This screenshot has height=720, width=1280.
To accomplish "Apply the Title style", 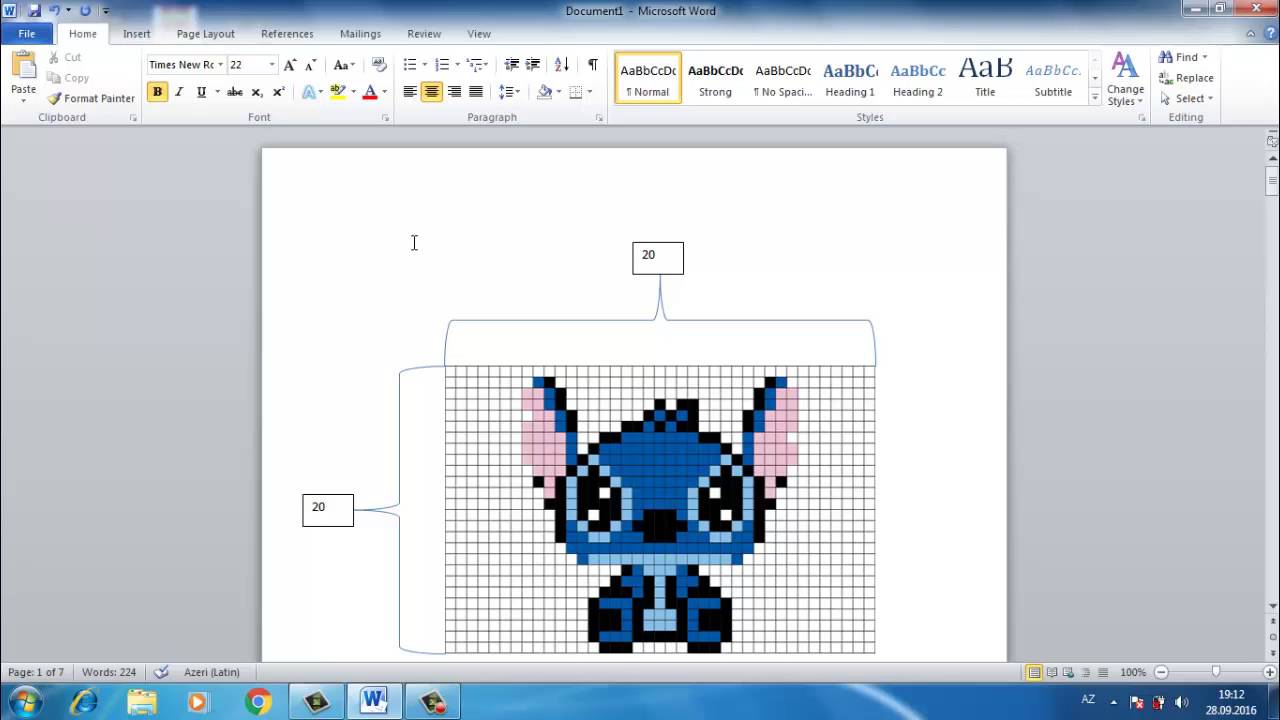I will pyautogui.click(x=985, y=78).
